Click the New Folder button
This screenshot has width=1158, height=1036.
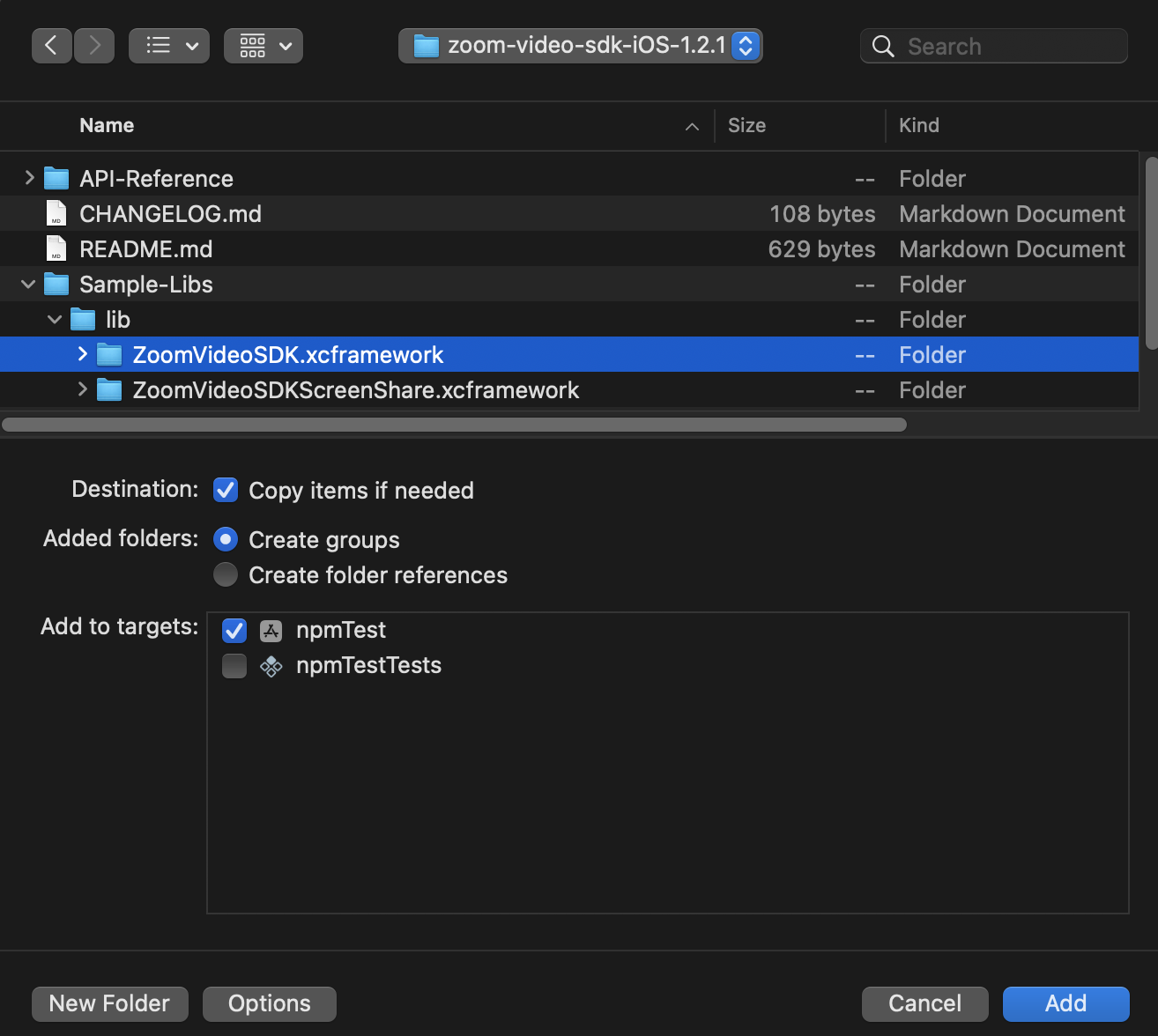click(x=110, y=1003)
